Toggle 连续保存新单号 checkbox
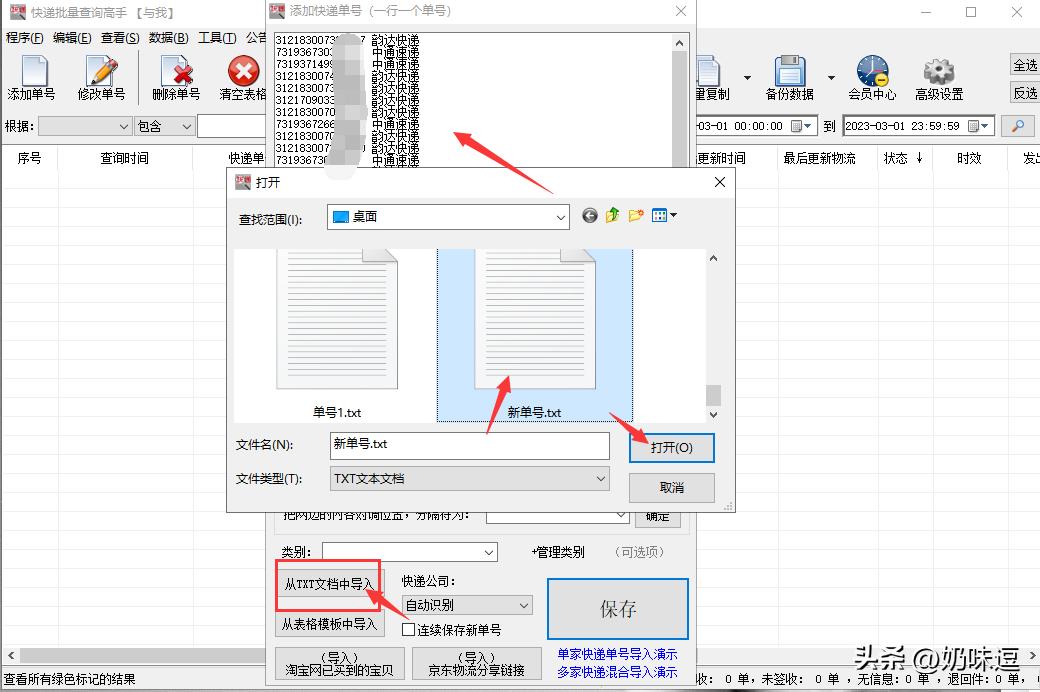Screen dimensions: 1040x692 (409, 630)
